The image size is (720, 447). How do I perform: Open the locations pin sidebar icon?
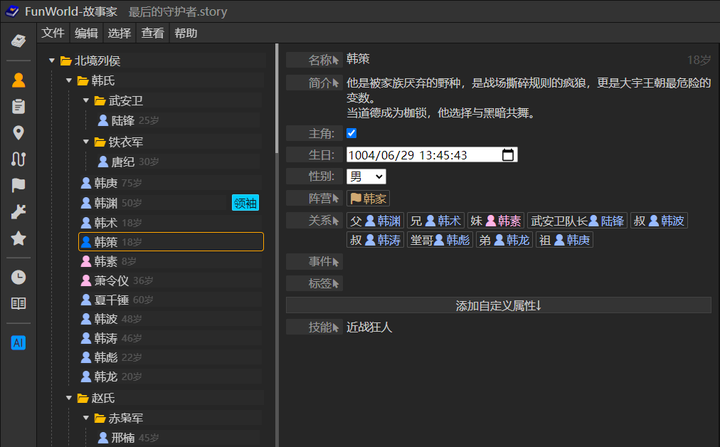[18, 133]
